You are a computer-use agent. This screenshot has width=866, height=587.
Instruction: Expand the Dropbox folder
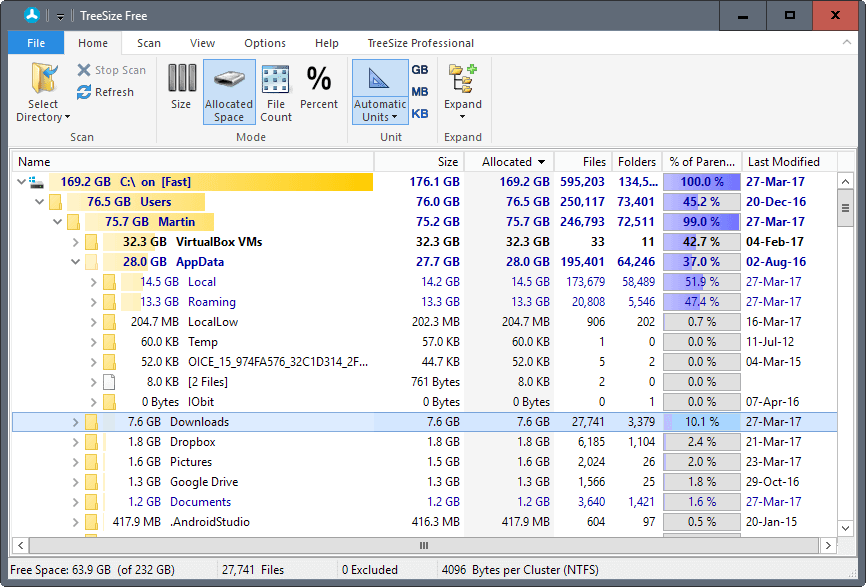[76, 442]
